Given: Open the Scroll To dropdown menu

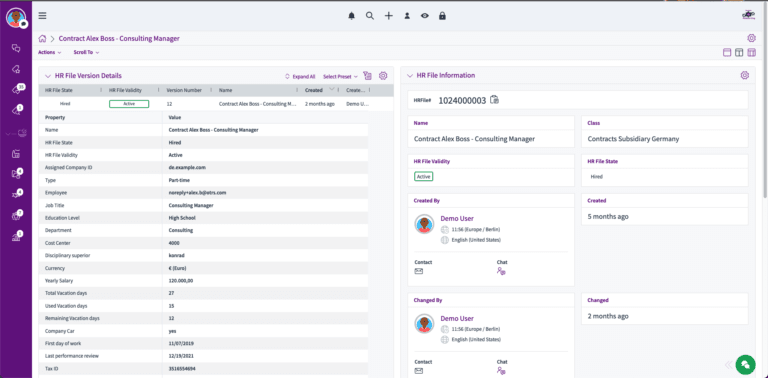Looking at the screenshot, I should pyautogui.click(x=86, y=52).
